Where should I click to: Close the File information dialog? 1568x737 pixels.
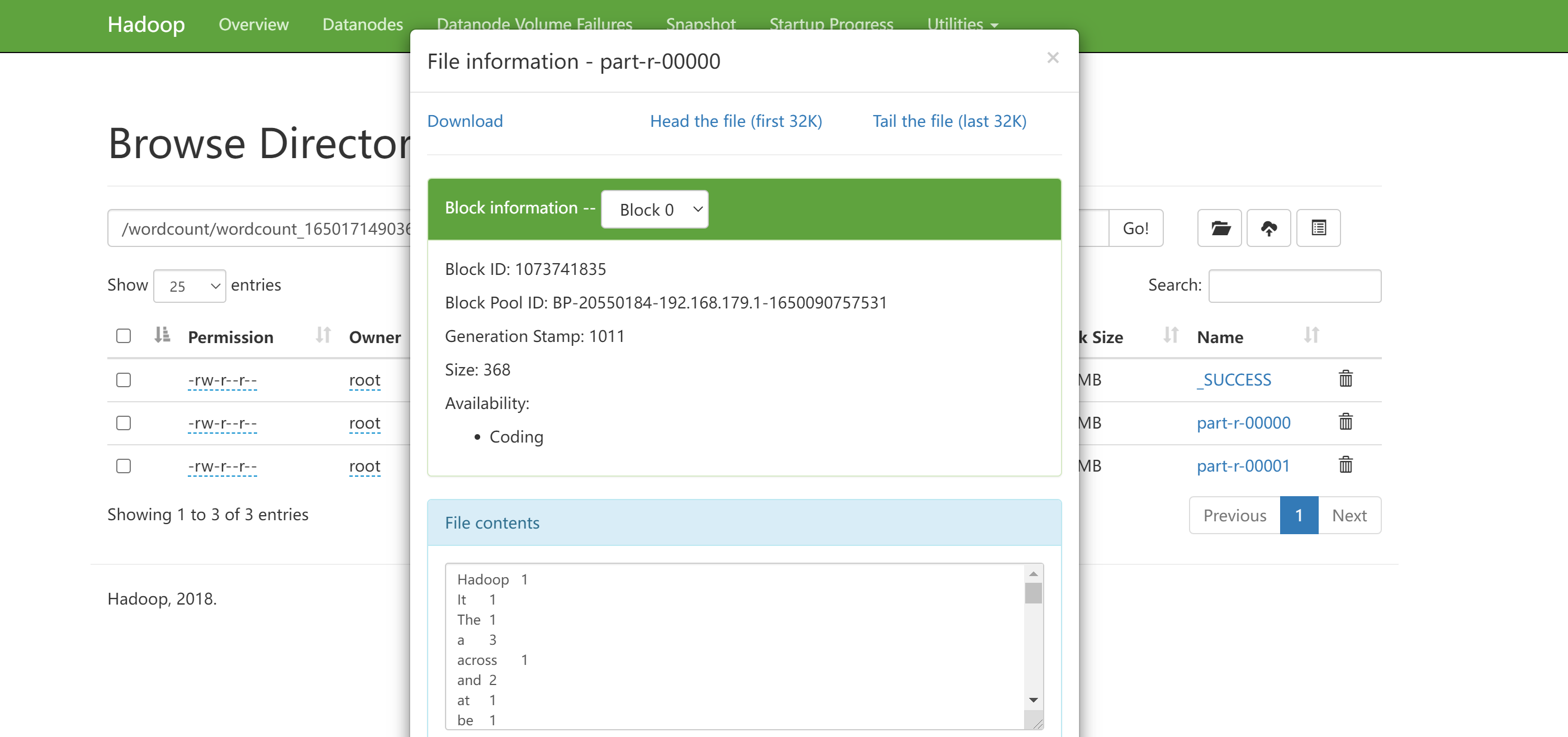1053,58
